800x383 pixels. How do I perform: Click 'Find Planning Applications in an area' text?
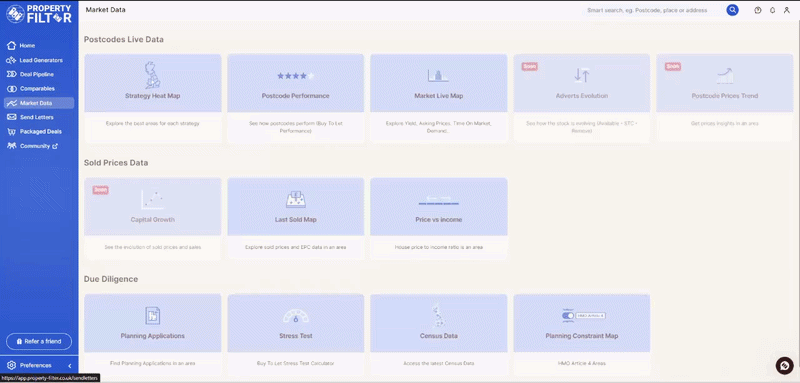pyautogui.click(x=153, y=363)
